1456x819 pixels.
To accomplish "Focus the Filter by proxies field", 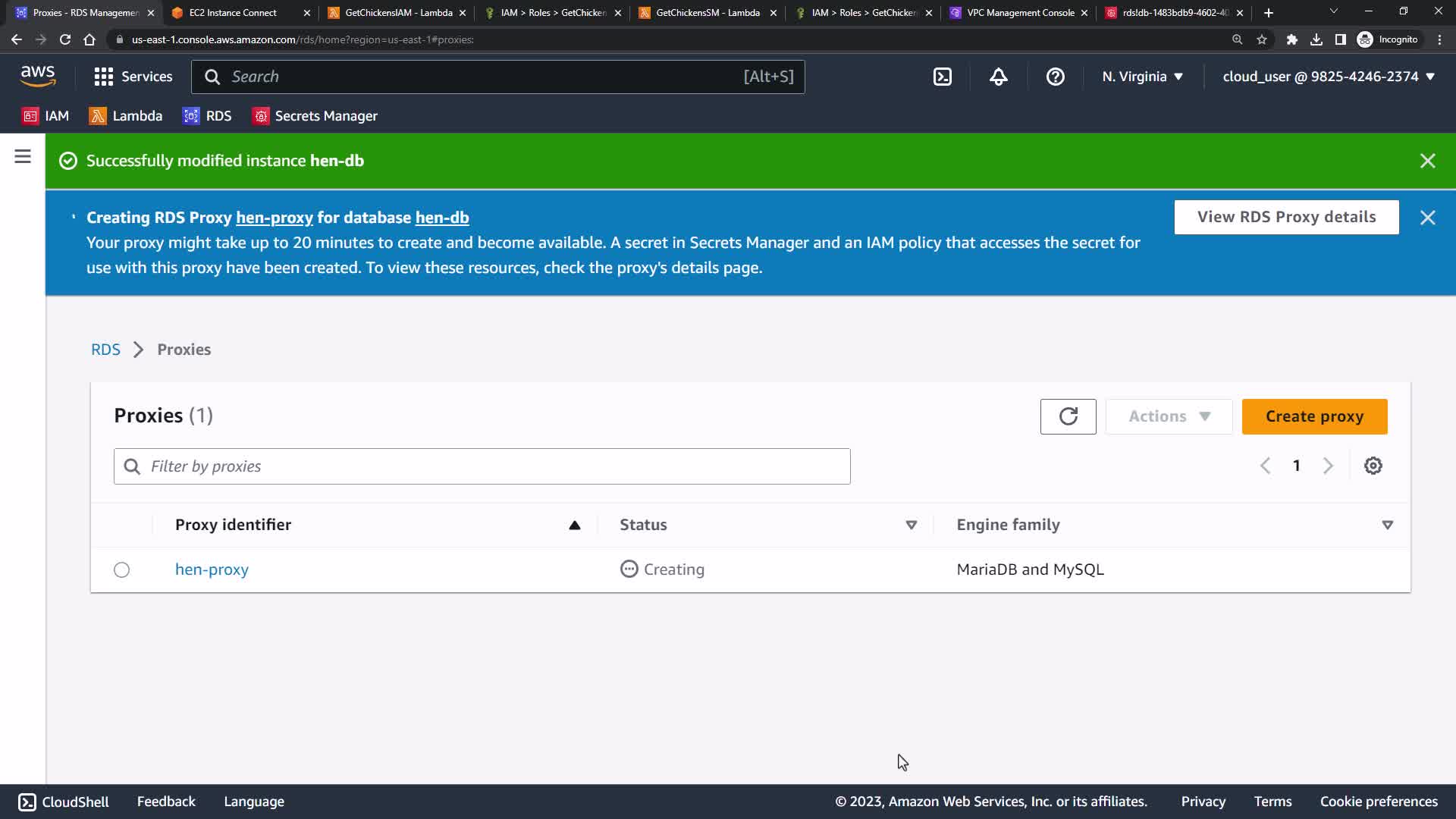I will coord(482,466).
